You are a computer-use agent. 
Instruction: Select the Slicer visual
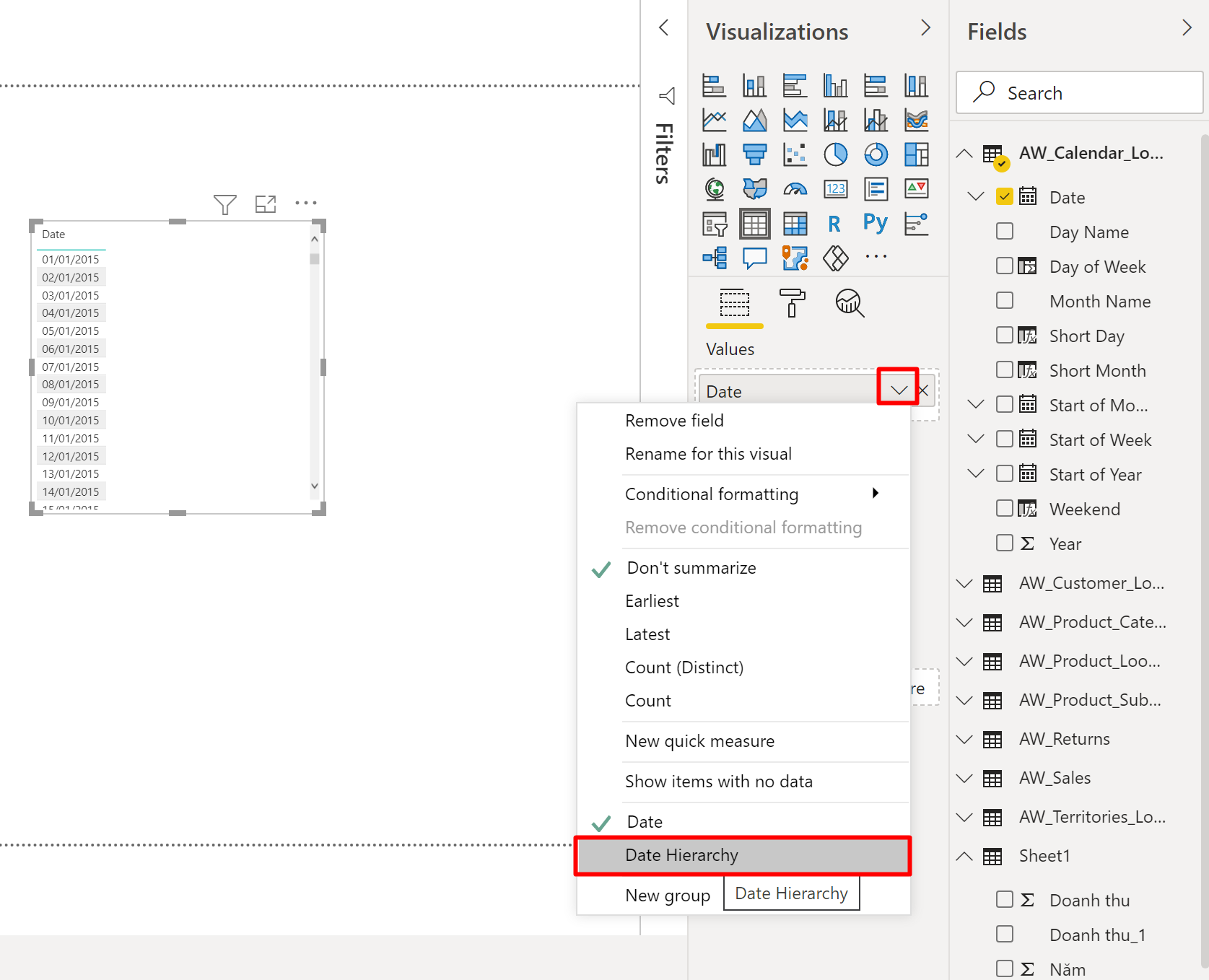tap(714, 224)
